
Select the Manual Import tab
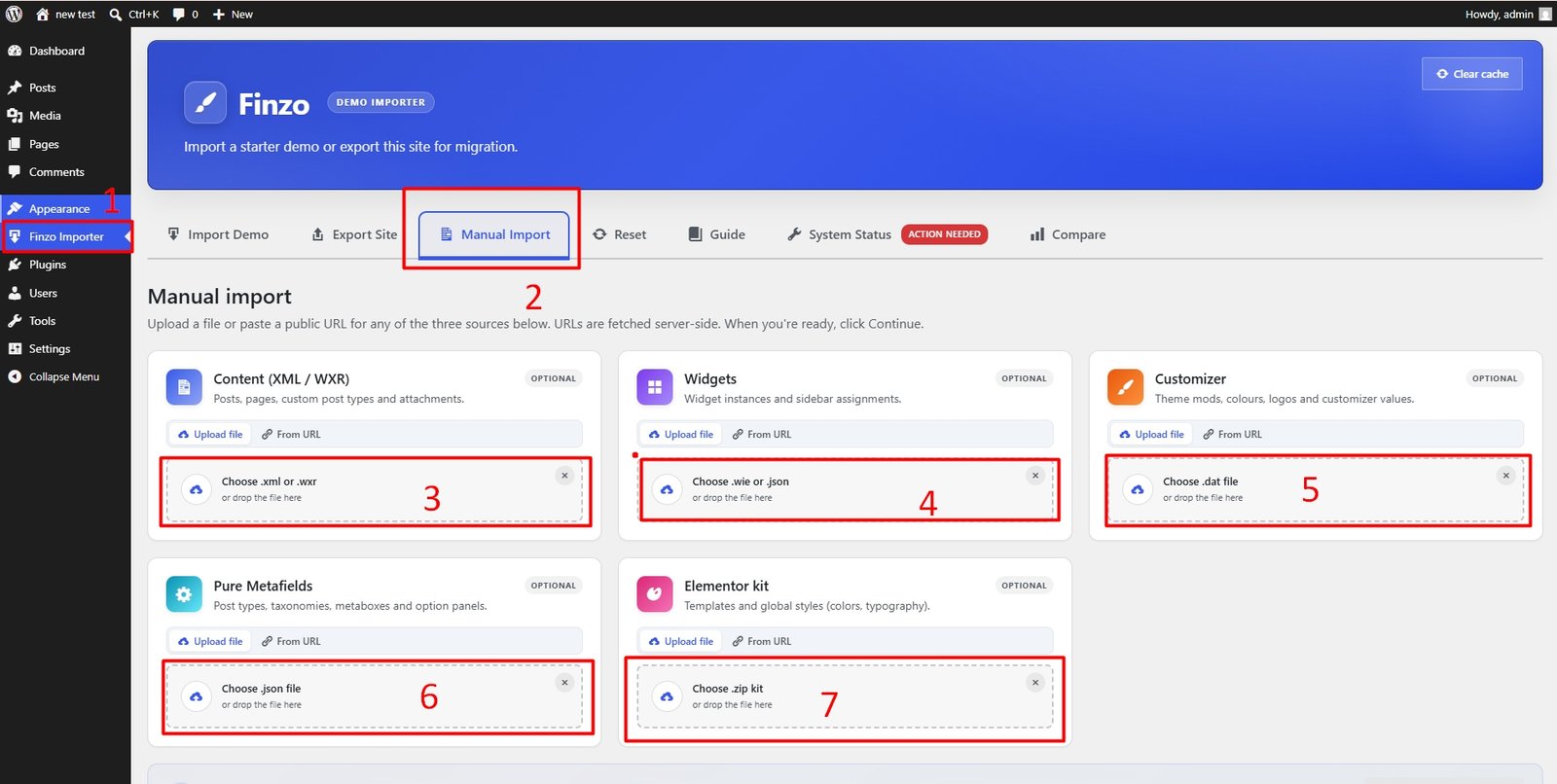[494, 234]
